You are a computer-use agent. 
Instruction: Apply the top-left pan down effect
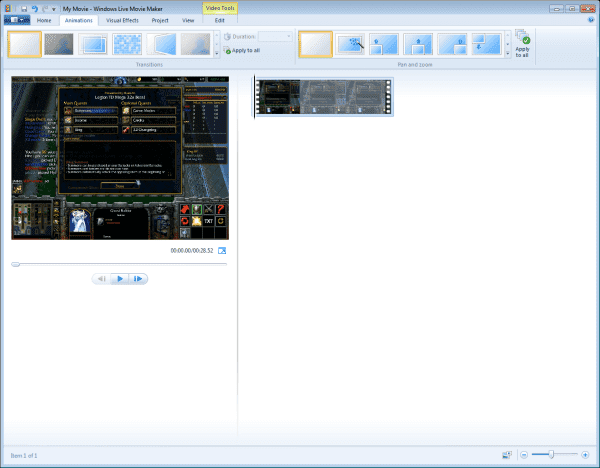(x=486, y=44)
